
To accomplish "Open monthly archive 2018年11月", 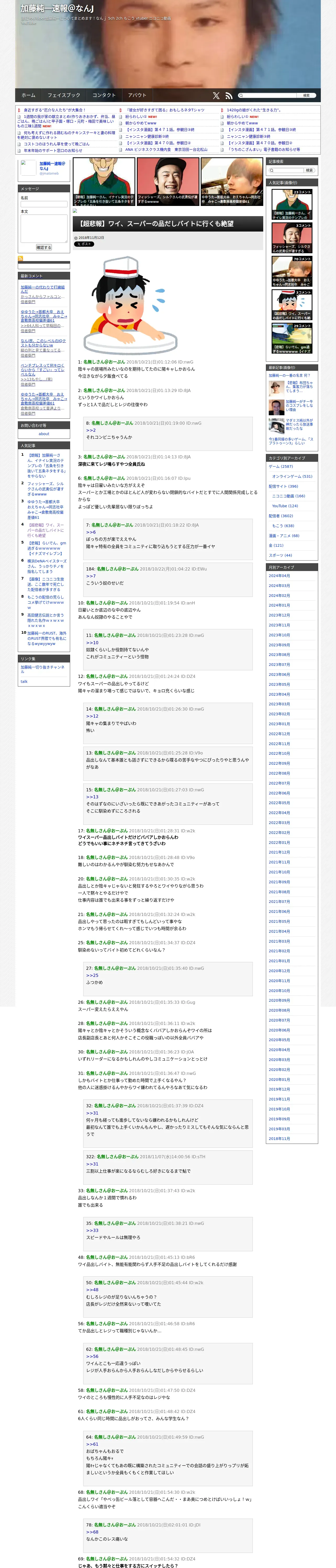I will click(279, 1138).
